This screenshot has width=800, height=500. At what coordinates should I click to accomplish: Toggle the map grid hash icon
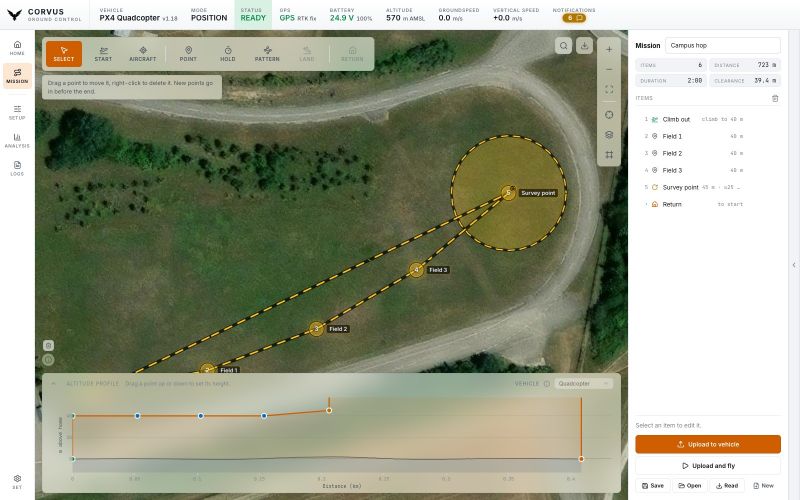(609, 155)
